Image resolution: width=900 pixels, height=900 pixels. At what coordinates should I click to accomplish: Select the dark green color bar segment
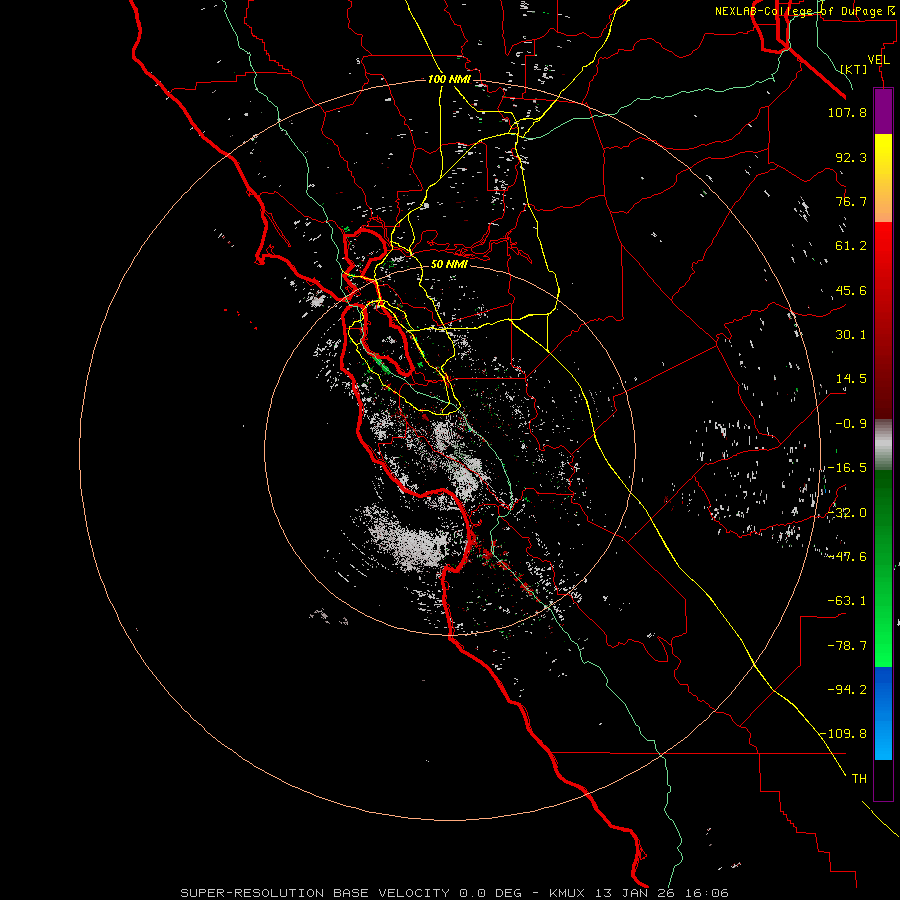coord(883,517)
